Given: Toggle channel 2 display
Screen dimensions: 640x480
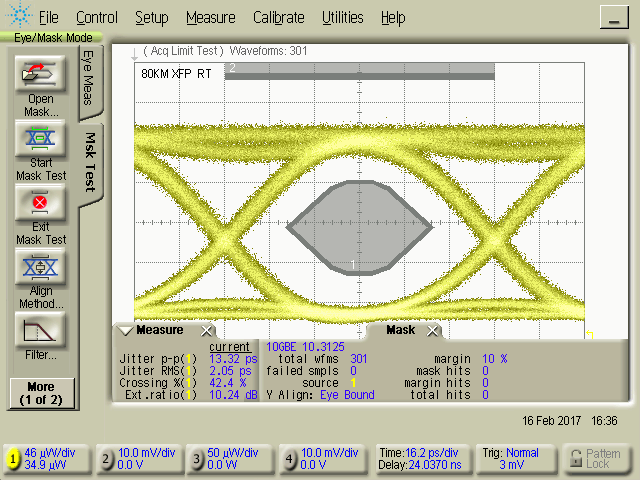Looking at the screenshot, I should point(107,459).
